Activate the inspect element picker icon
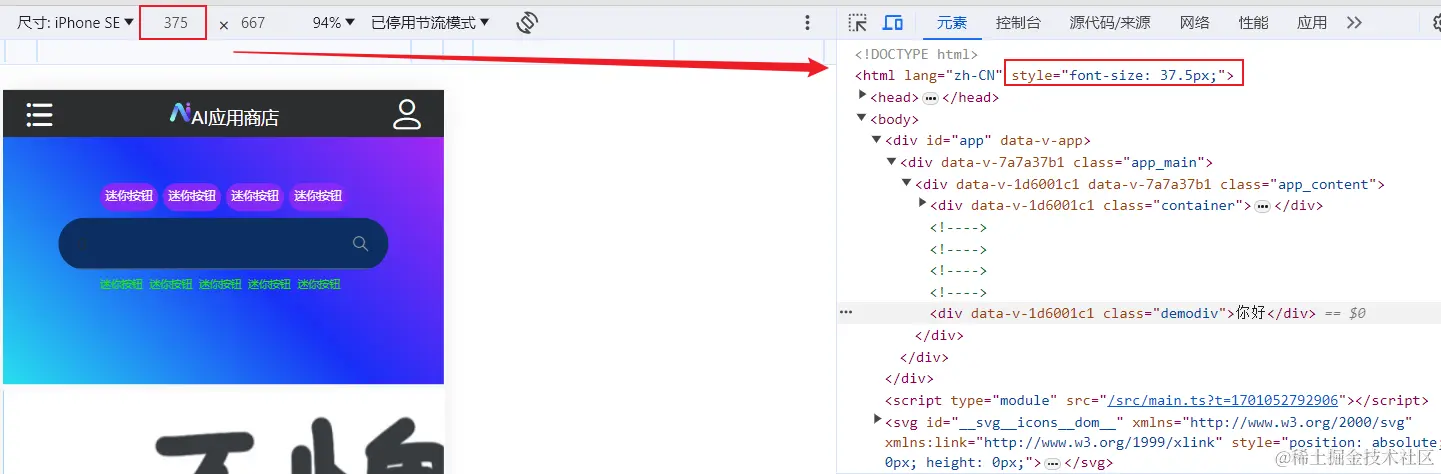The height and width of the screenshot is (474, 1441). (857, 22)
